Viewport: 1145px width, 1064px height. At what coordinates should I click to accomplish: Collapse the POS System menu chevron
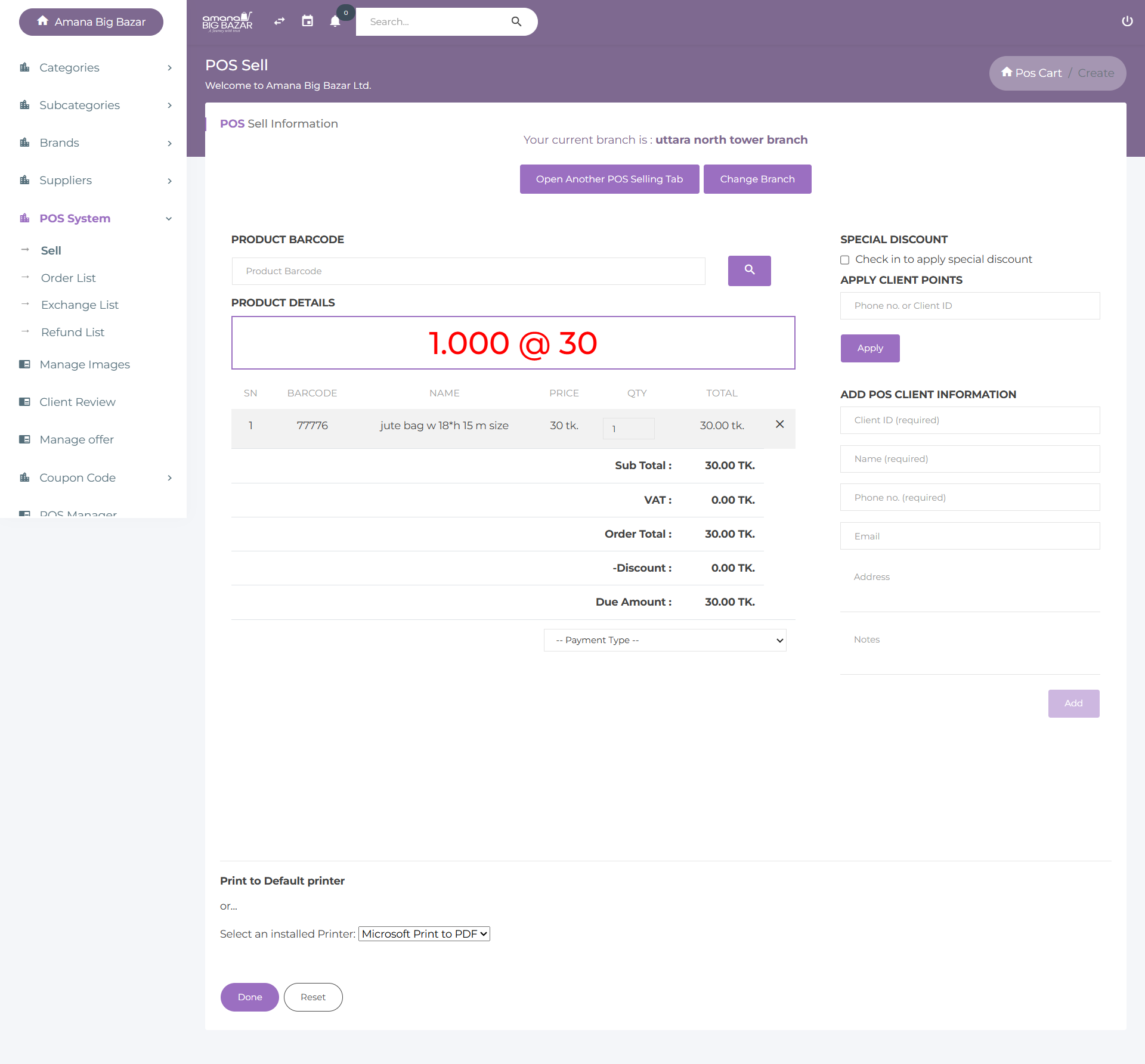(x=169, y=219)
